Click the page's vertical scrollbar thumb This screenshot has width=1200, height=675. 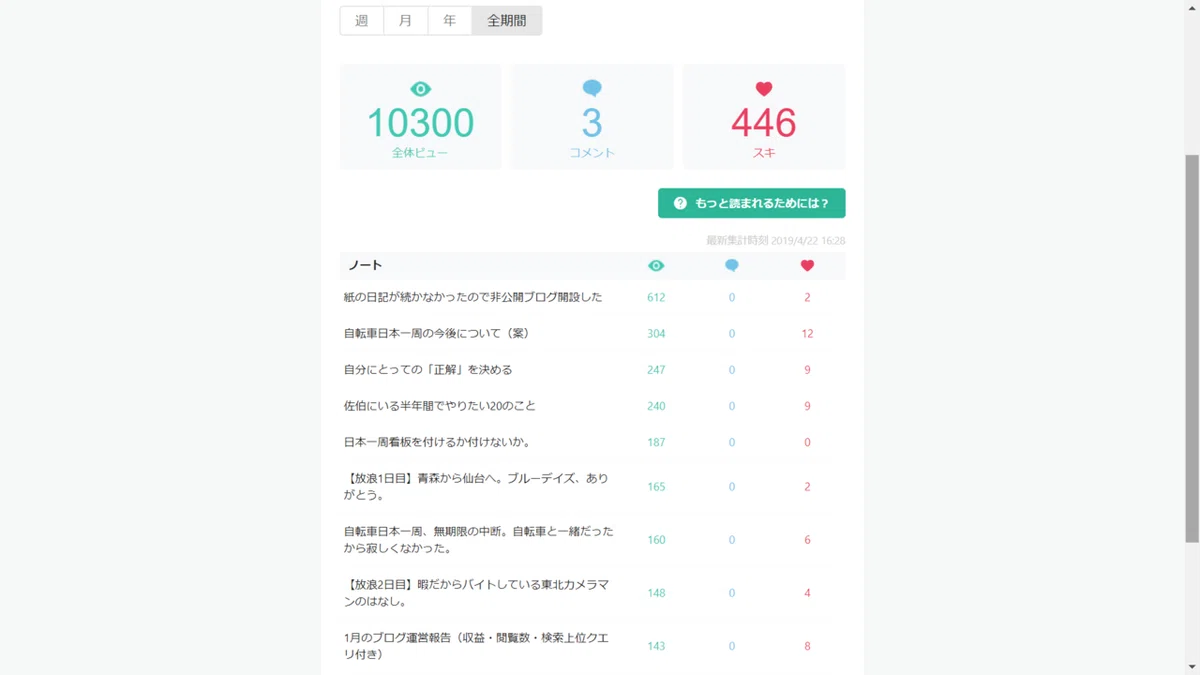pos(1192,350)
